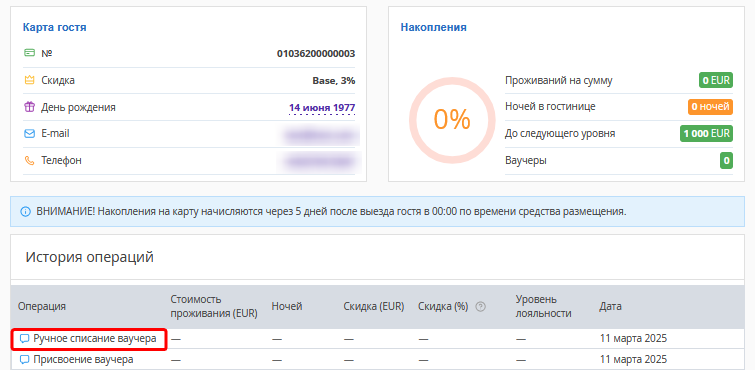This screenshot has width=755, height=370.
Task: Click the birthday gift icon
Action: tap(29, 107)
